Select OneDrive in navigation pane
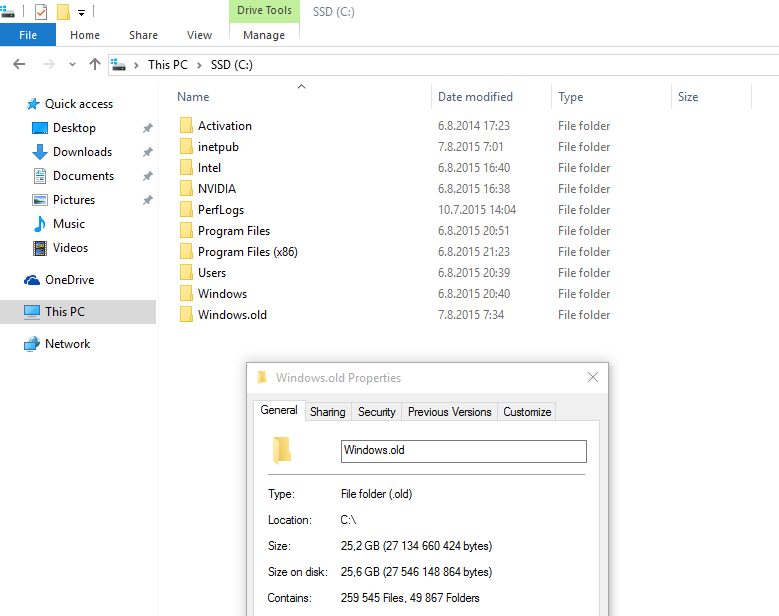Image resolution: width=779 pixels, height=616 pixels. tap(70, 280)
